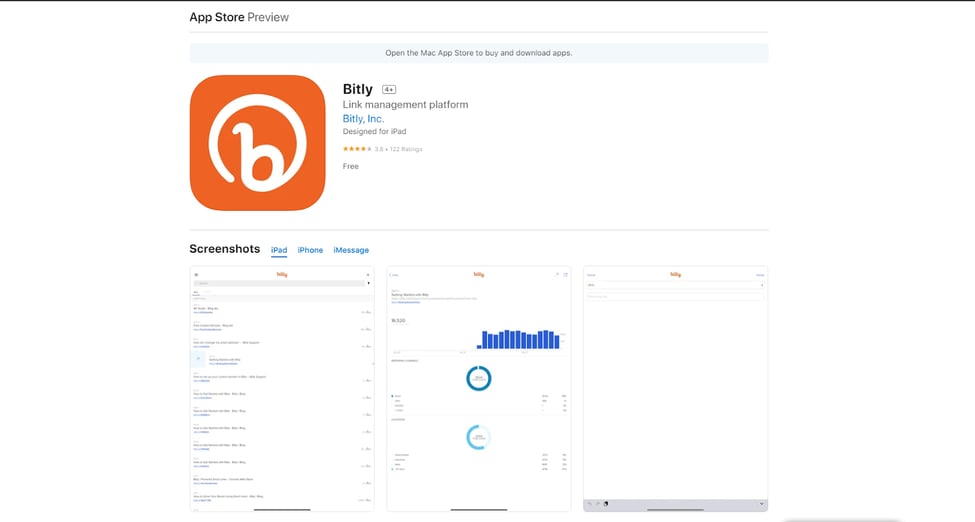Click the 'Bitly' app title

358,90
